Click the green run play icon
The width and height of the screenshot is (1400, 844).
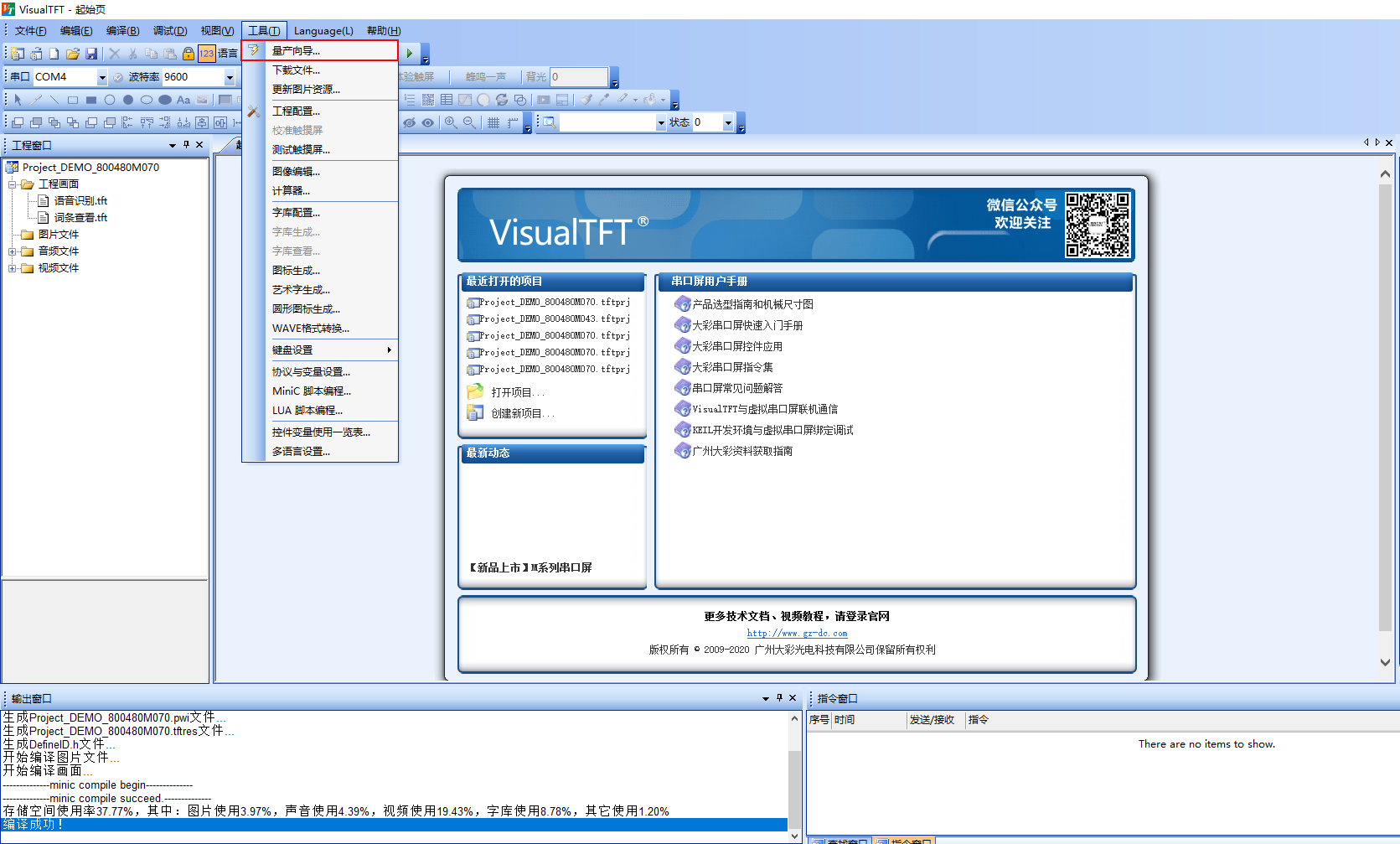410,54
